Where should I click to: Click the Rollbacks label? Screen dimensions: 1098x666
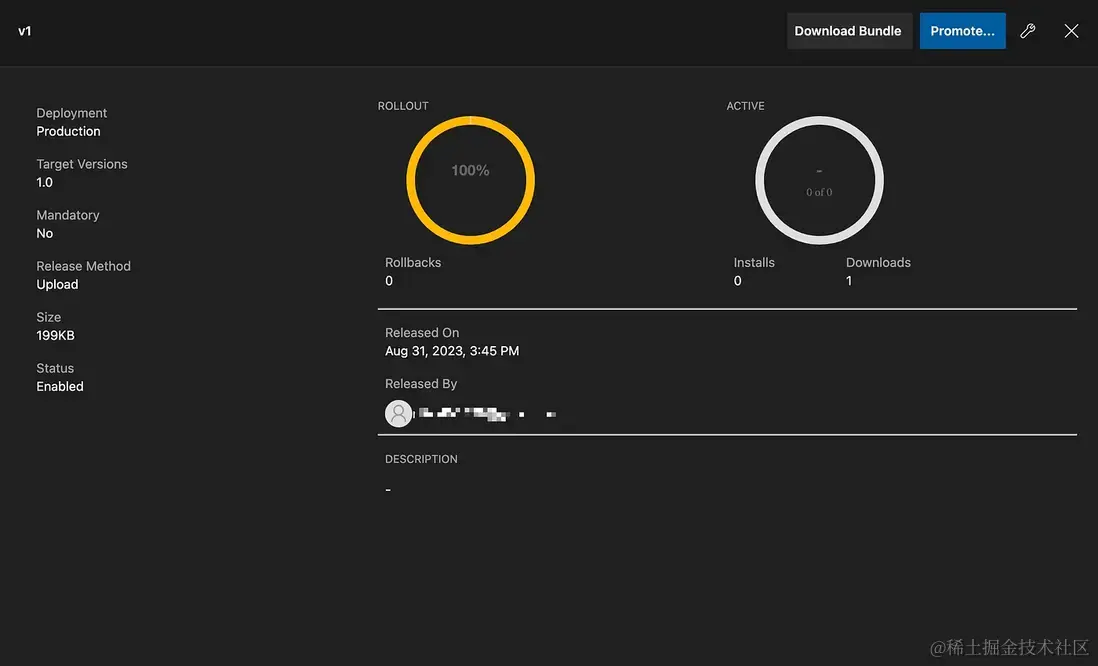pos(412,263)
